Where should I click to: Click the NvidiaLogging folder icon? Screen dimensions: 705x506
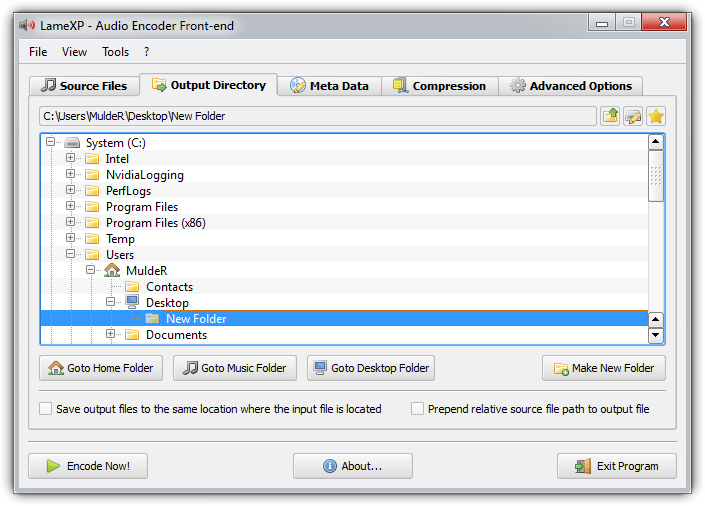coord(92,175)
